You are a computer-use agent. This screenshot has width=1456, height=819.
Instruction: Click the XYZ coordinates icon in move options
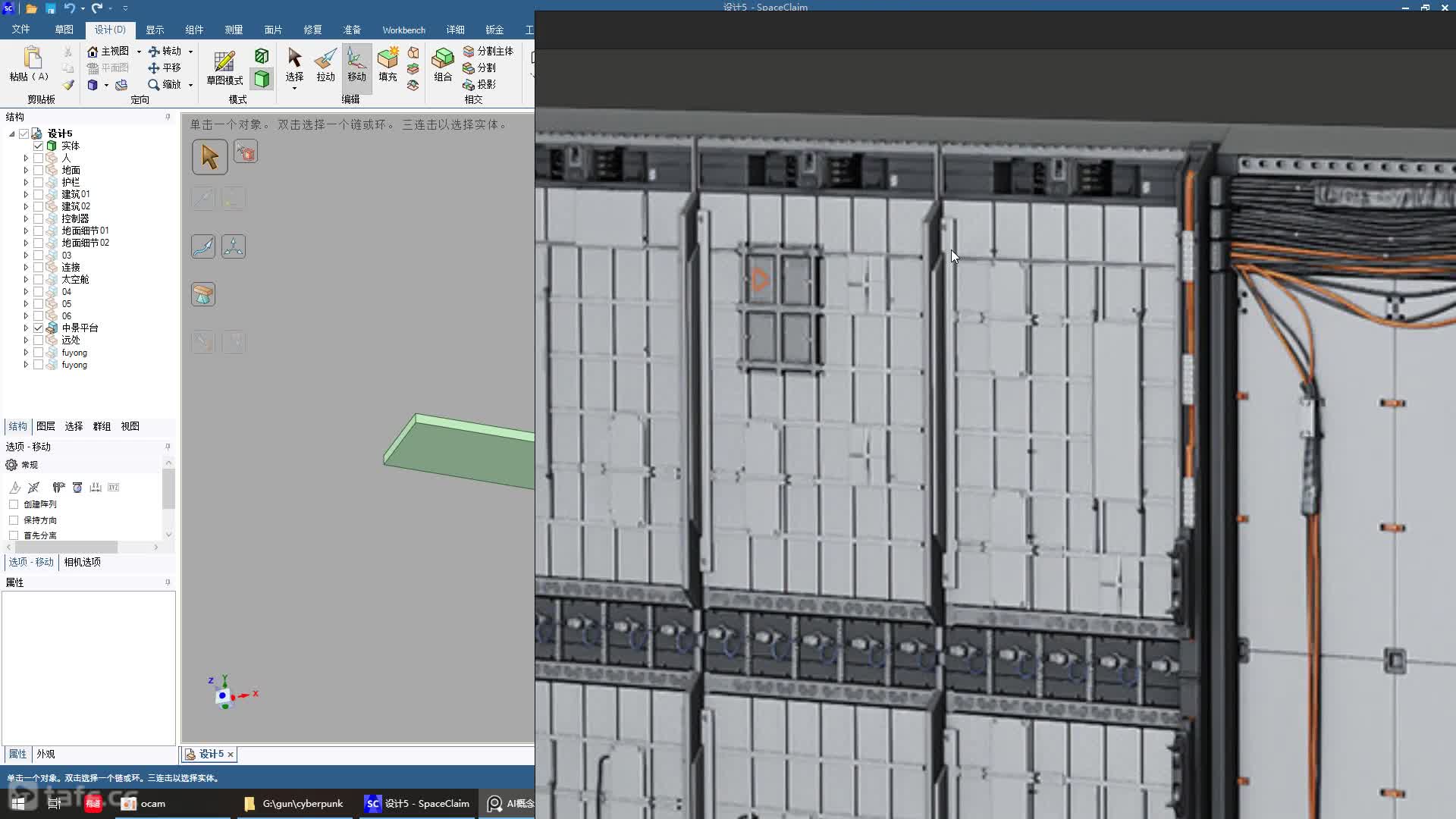pyautogui.click(x=114, y=487)
